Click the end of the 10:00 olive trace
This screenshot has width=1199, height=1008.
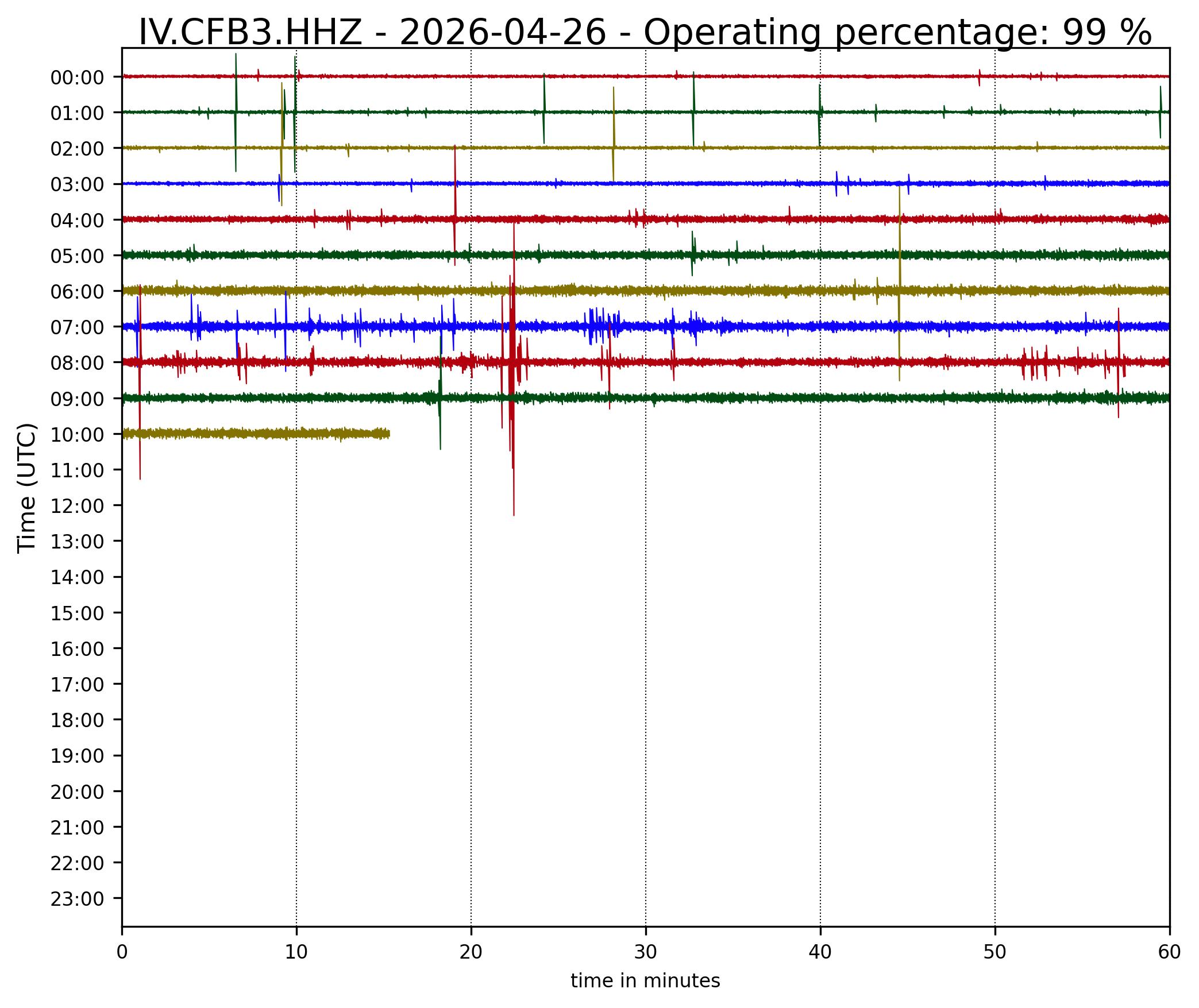pyautogui.click(x=389, y=434)
